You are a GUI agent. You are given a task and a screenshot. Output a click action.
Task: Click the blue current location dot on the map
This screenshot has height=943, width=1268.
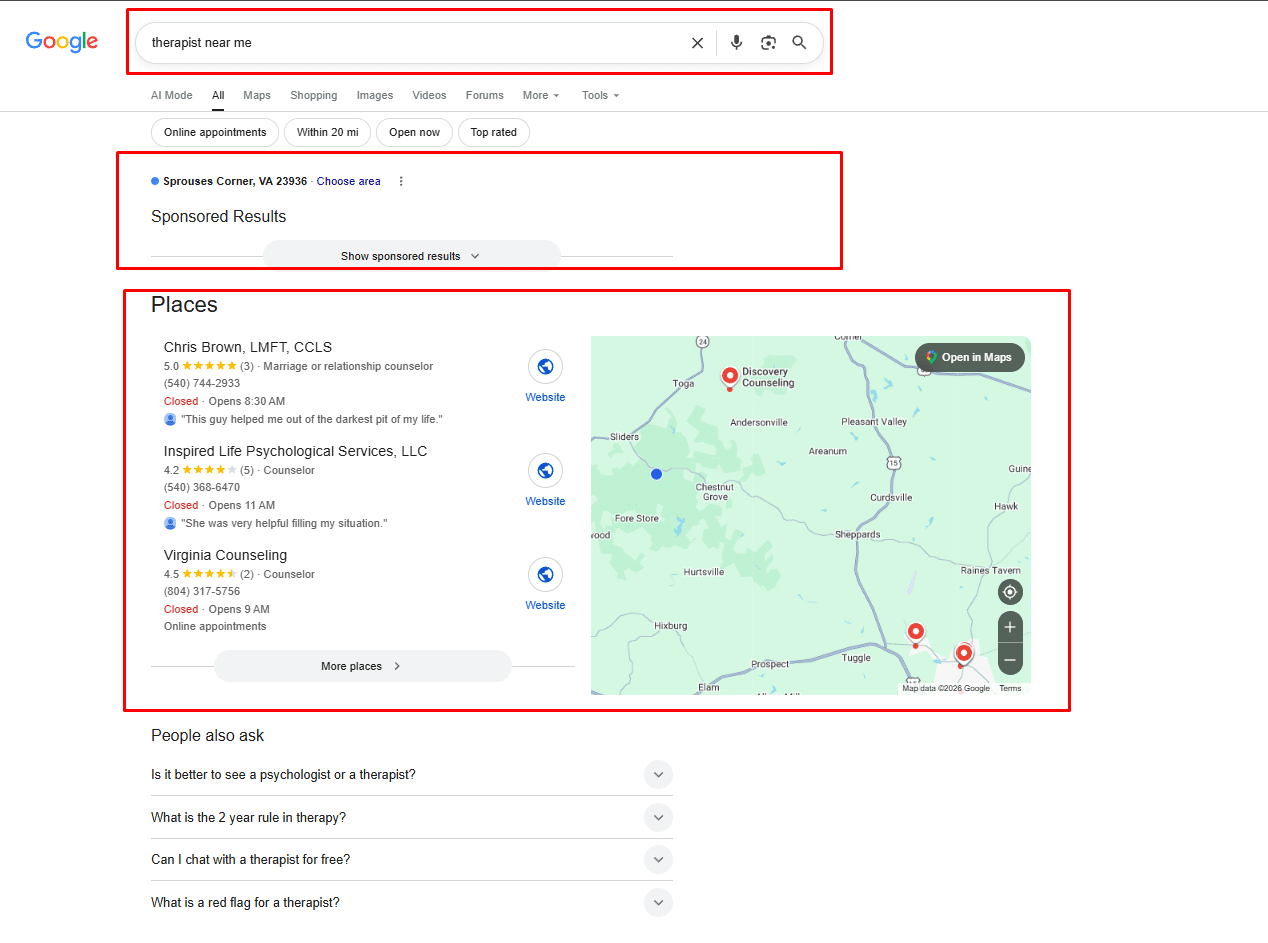pyautogui.click(x=656, y=474)
